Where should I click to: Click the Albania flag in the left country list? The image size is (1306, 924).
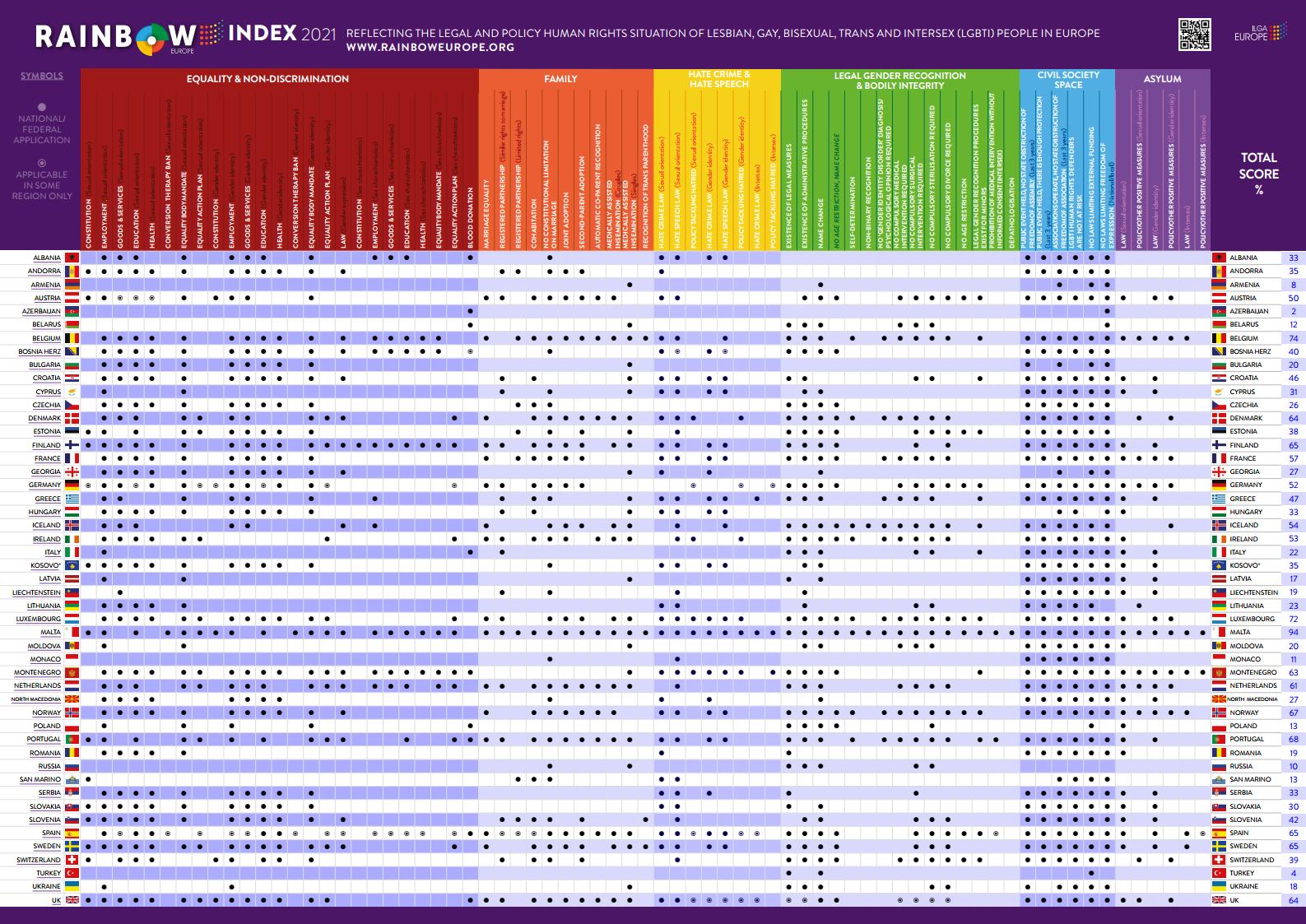pos(72,258)
